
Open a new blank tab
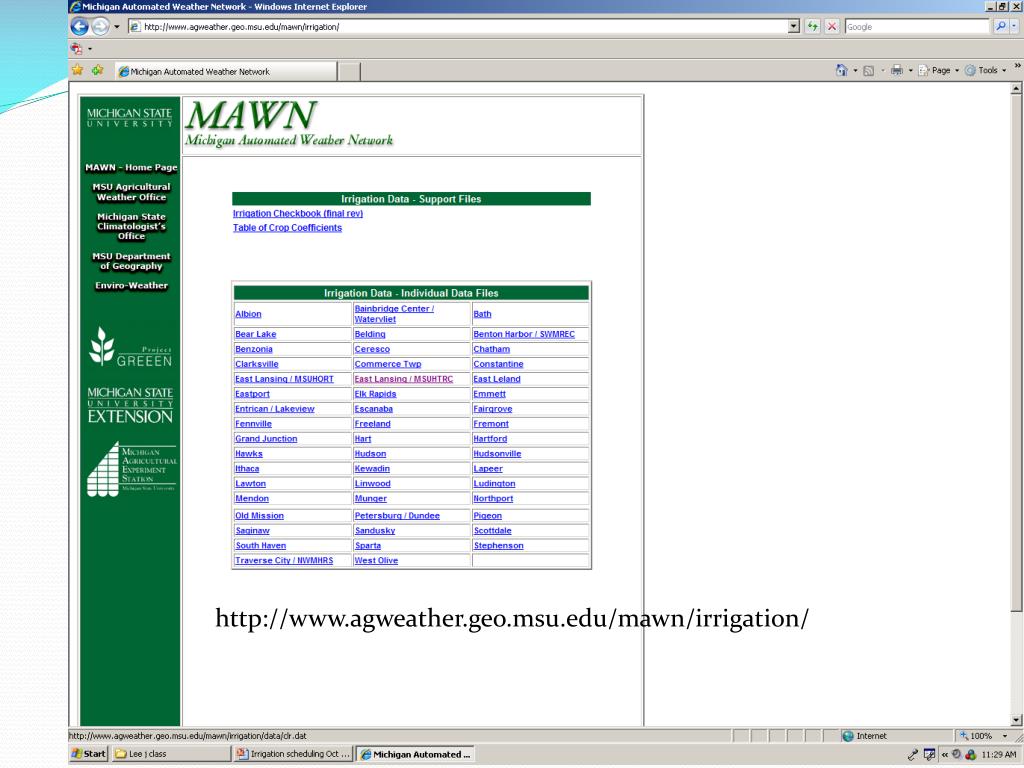(349, 71)
